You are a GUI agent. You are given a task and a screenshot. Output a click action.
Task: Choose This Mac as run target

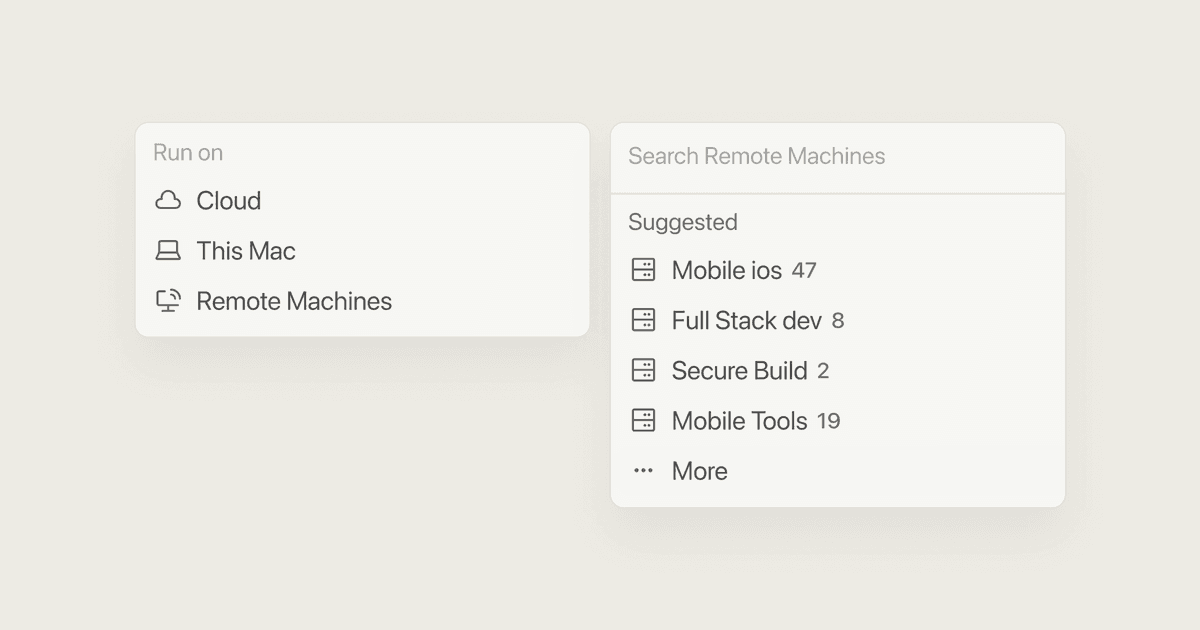362,251
